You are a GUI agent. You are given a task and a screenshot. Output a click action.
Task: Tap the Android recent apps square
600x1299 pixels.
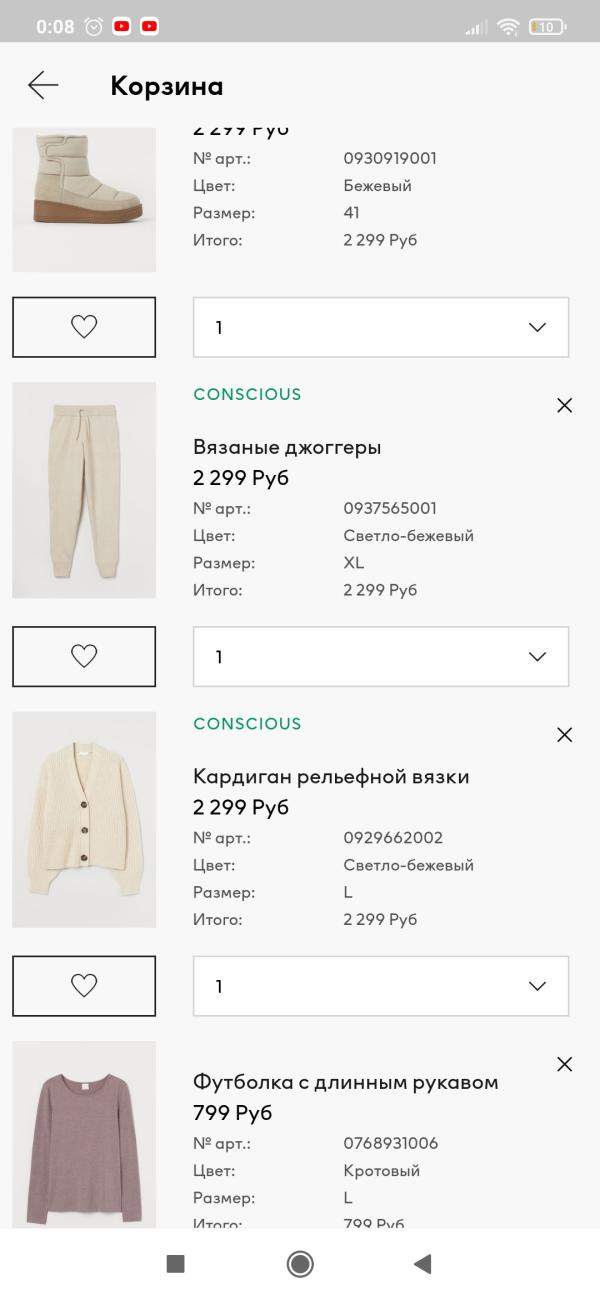175,1264
